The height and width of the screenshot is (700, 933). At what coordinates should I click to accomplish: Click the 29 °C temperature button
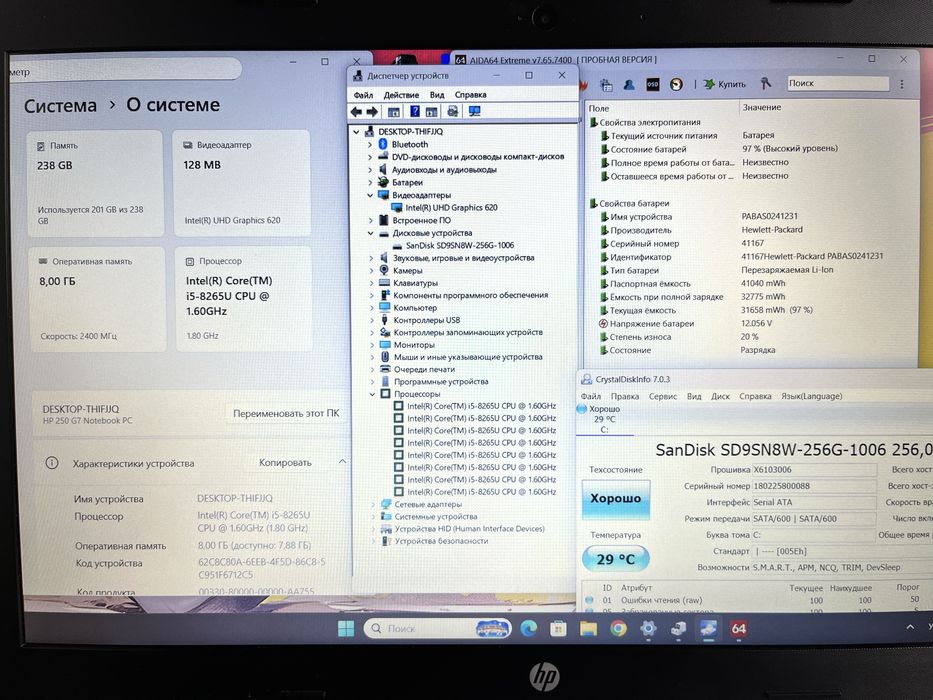point(615,559)
